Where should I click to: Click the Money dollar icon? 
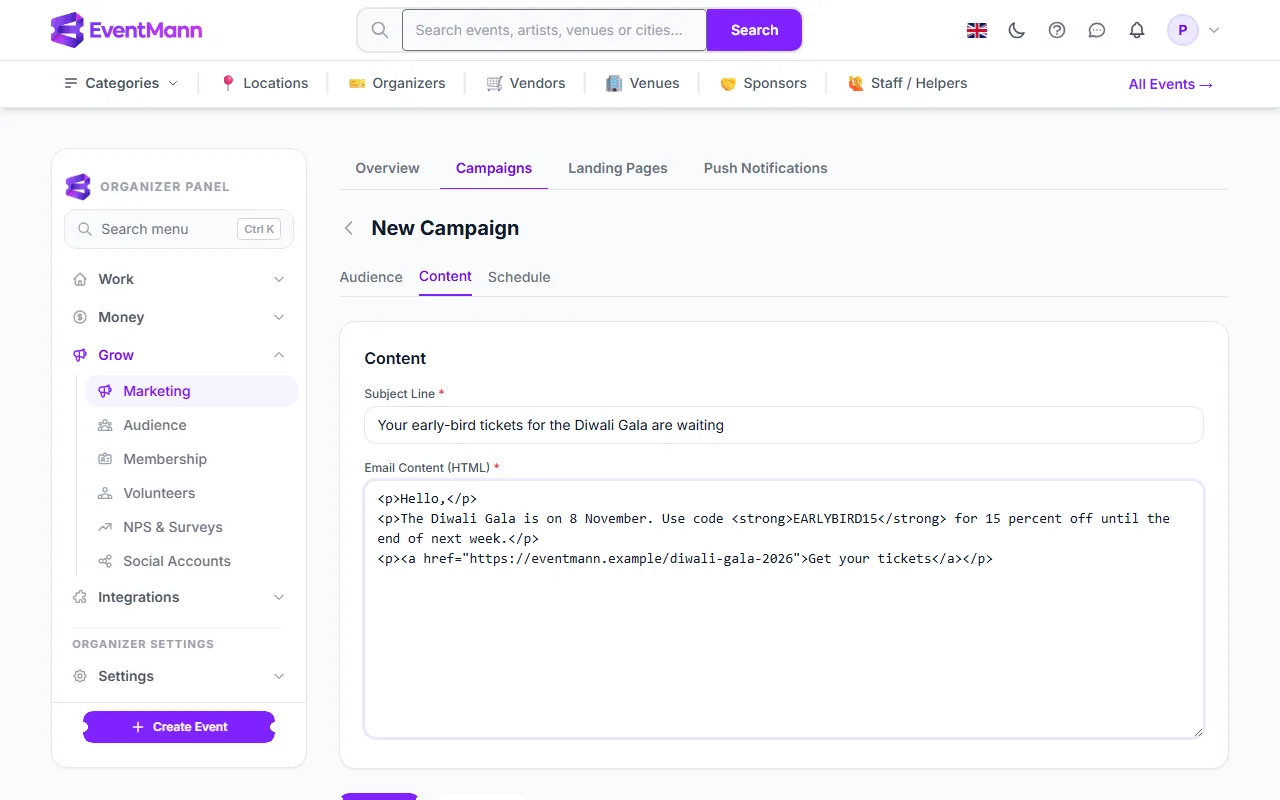[80, 317]
